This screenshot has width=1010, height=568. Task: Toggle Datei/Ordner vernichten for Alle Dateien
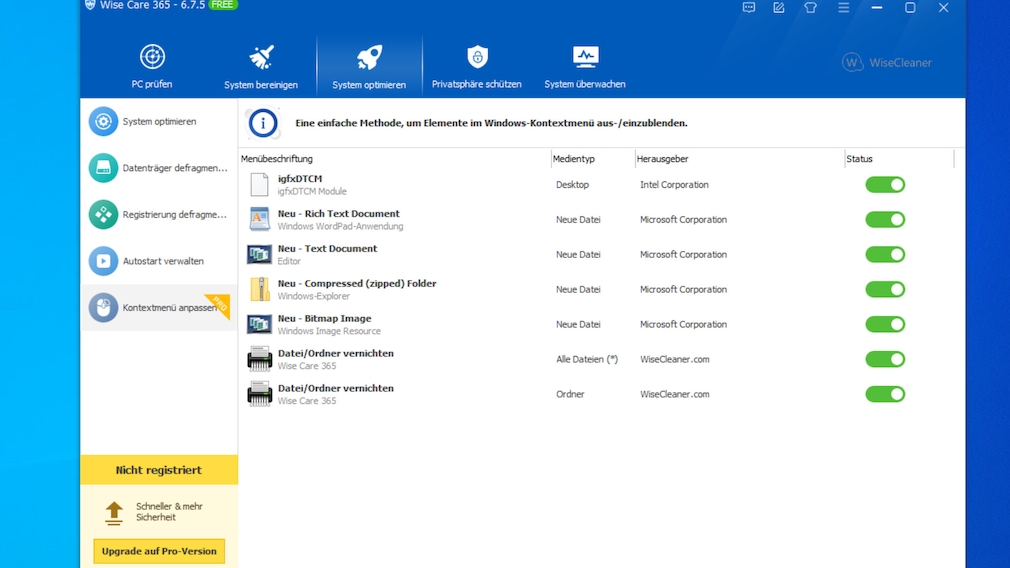[885, 359]
